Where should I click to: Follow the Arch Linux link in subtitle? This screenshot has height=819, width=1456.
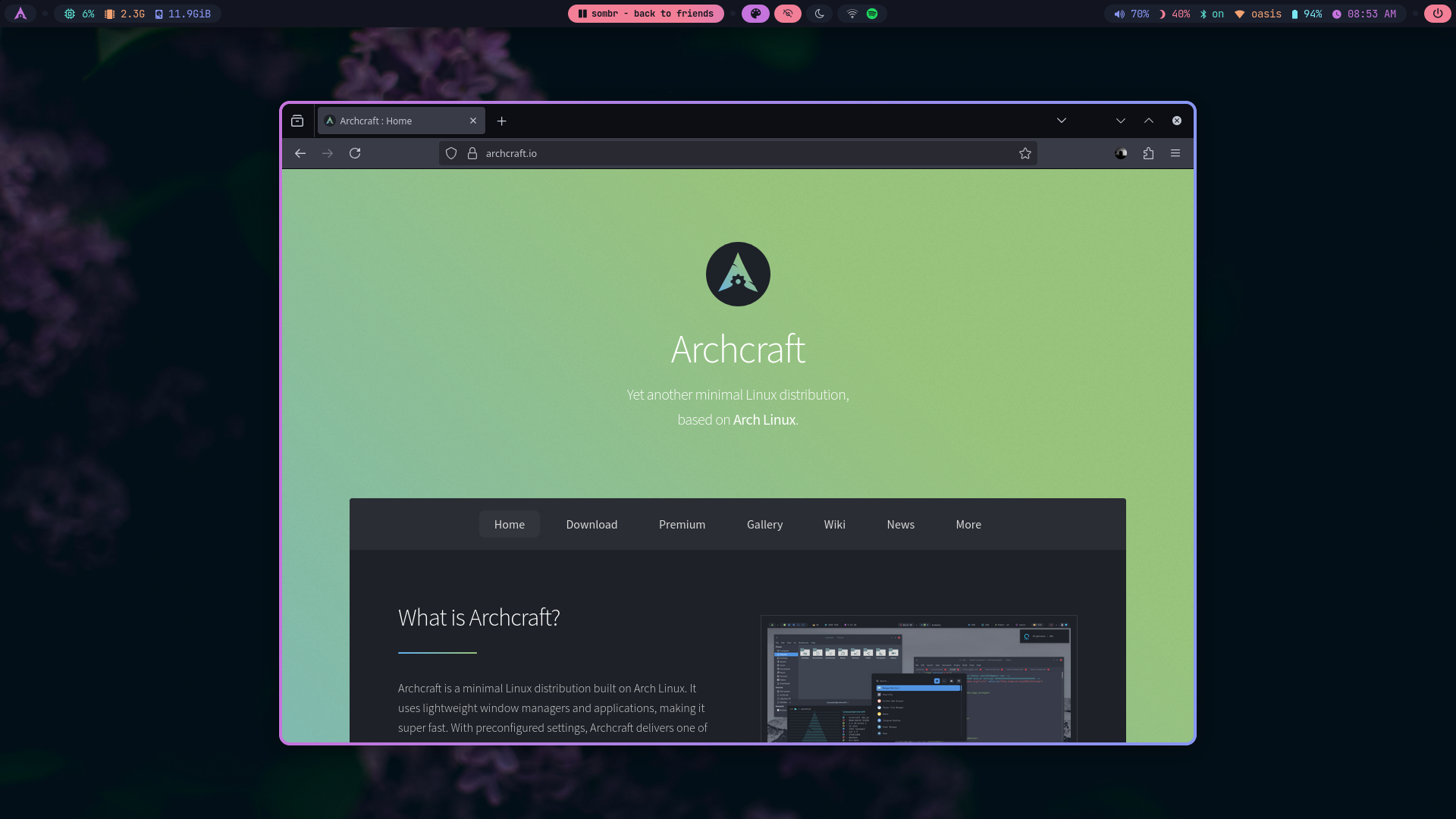(764, 419)
